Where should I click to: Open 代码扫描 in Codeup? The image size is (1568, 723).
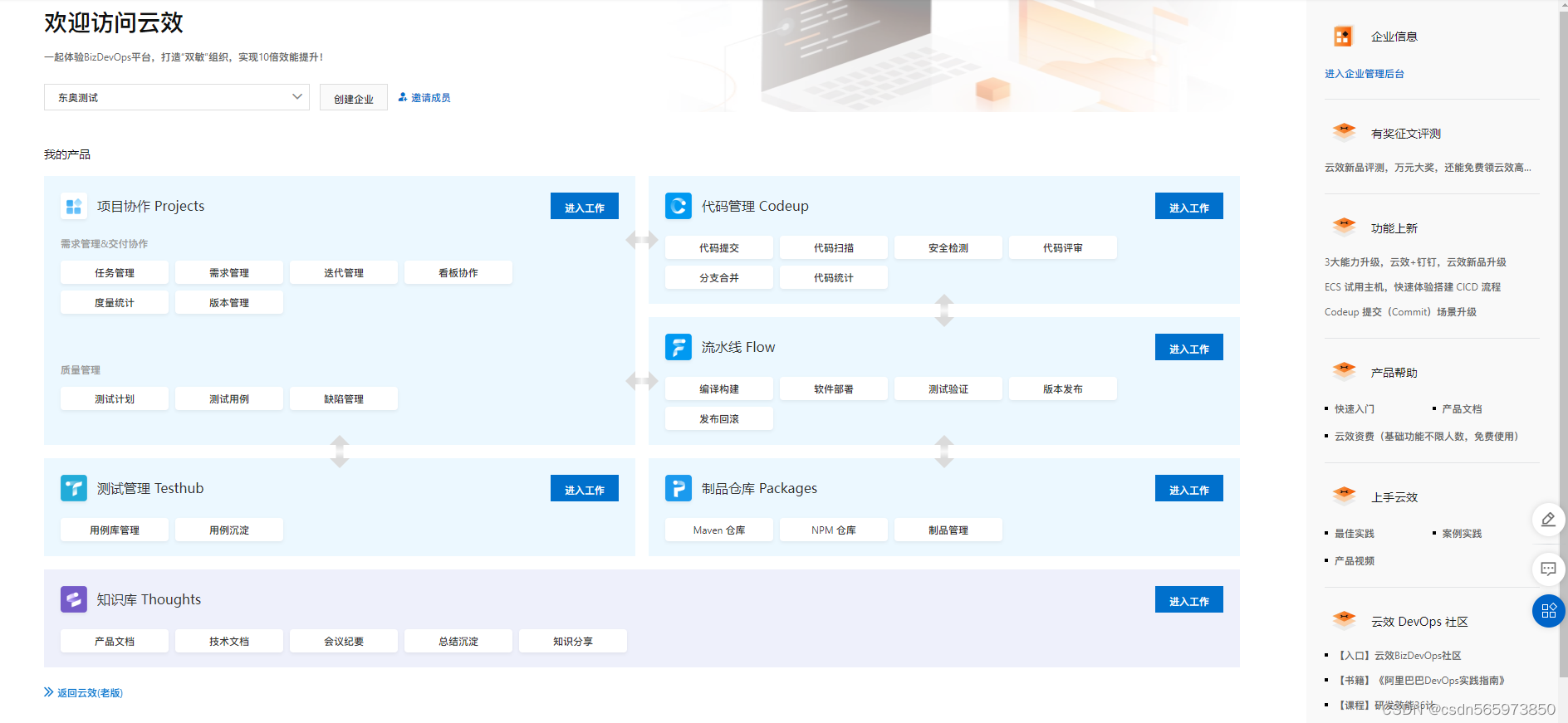834,247
